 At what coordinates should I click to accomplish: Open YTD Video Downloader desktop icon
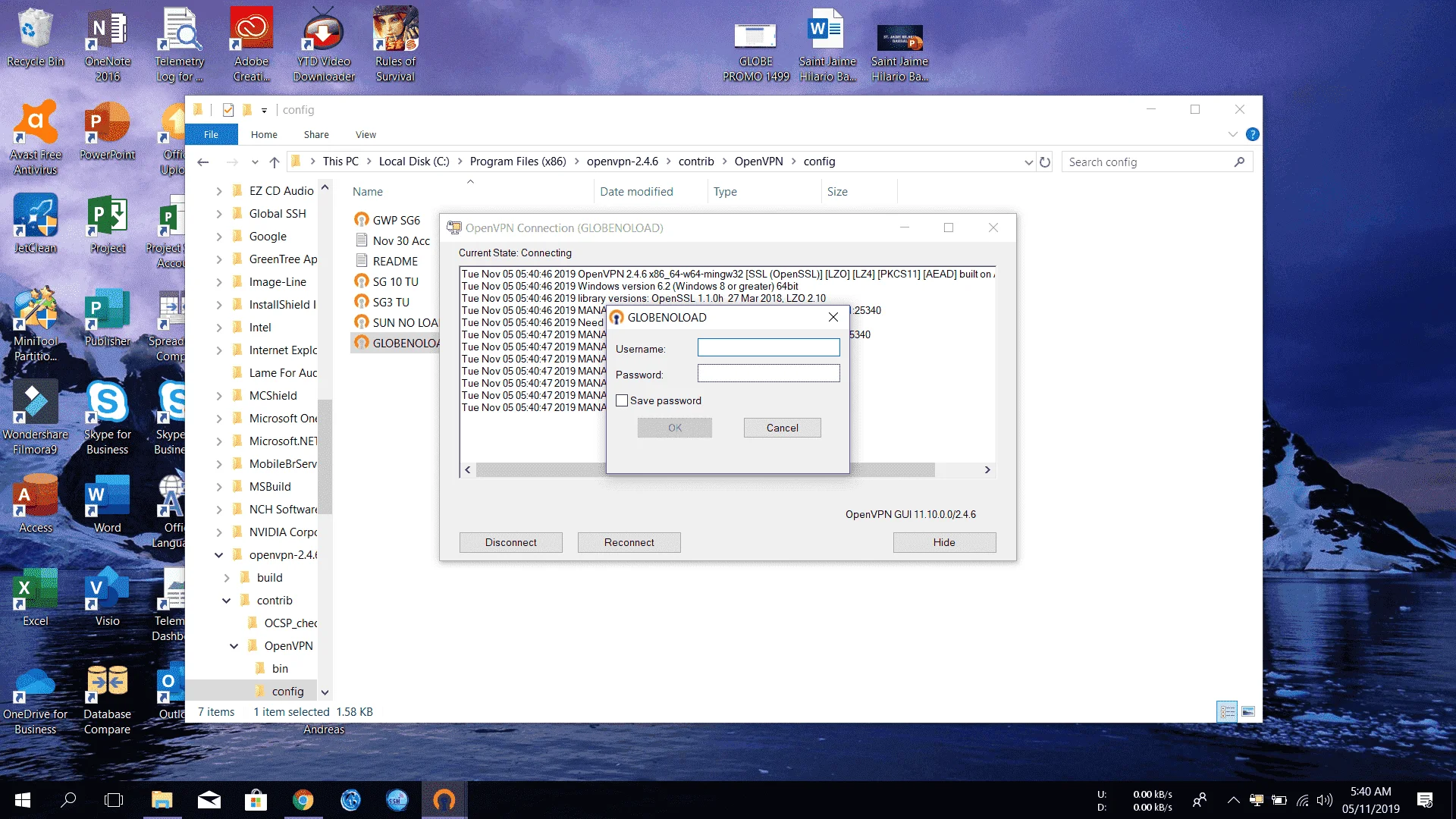[324, 45]
